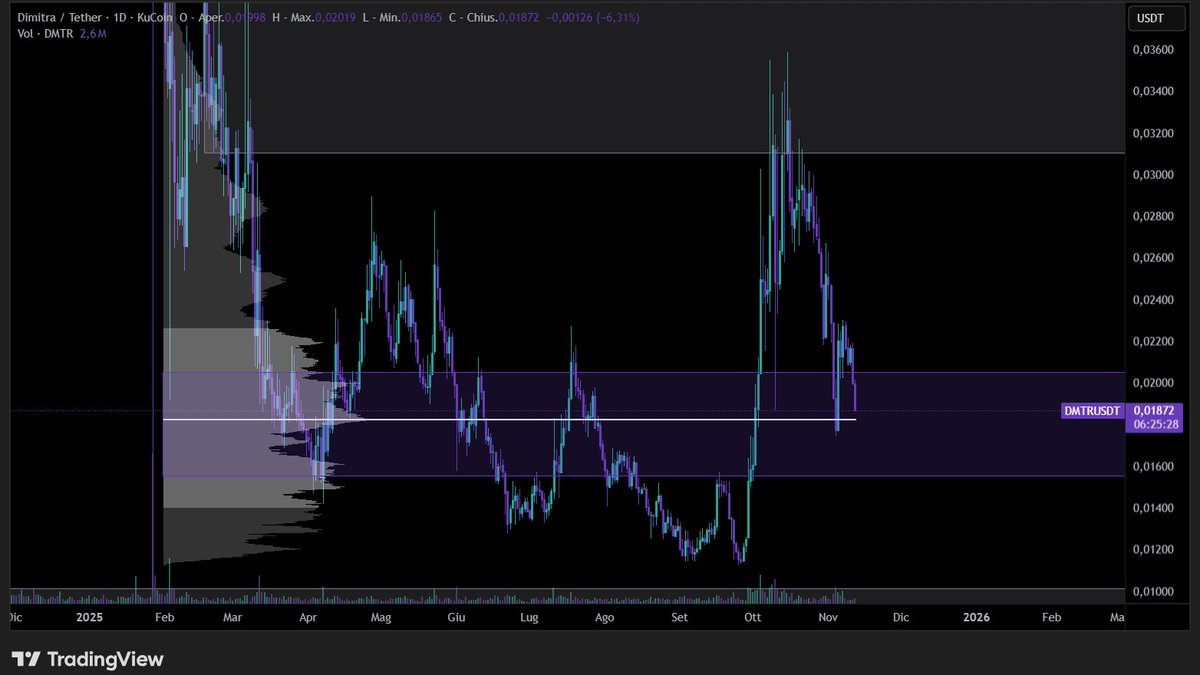Viewport: 1200px width, 675px height.
Task: Click the Giu month label on time axis
Action: 456,617
